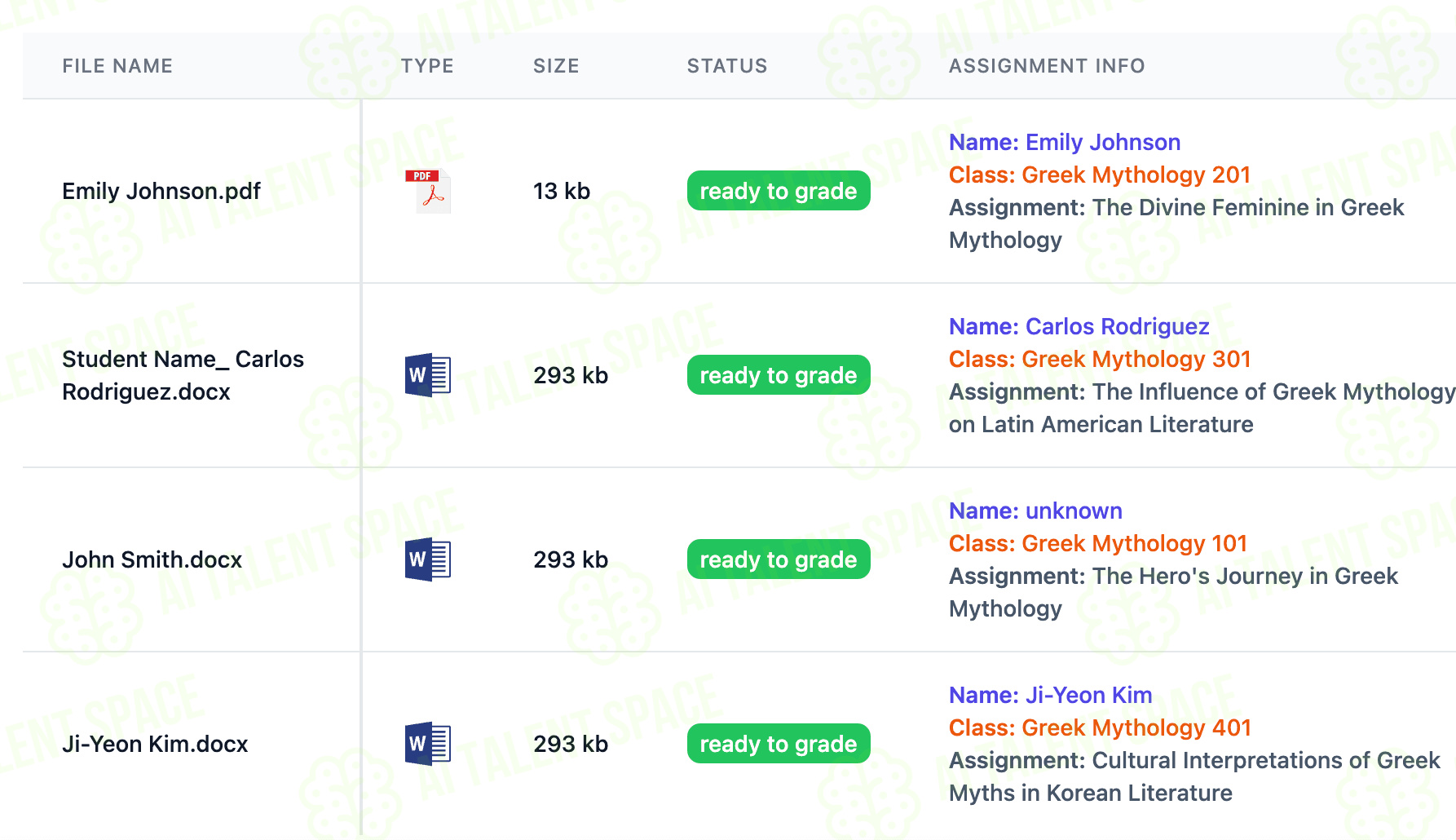The width and height of the screenshot is (1456, 840).
Task: Select the STATUS column header
Action: [727, 66]
